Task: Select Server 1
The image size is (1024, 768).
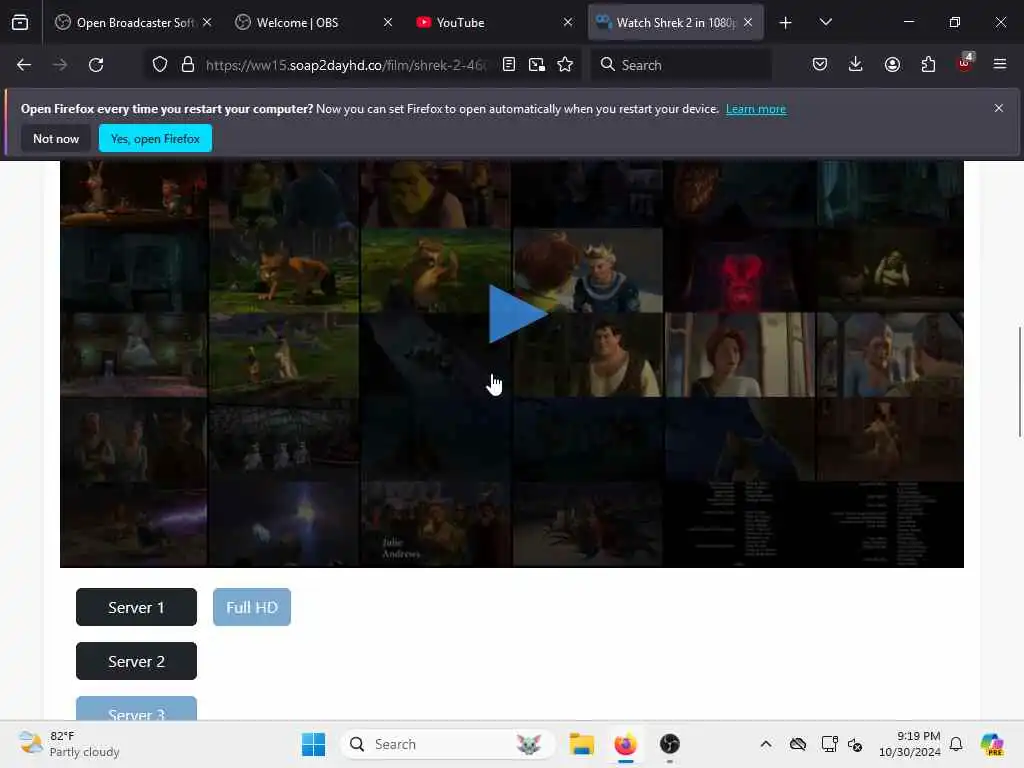Action: tap(136, 607)
